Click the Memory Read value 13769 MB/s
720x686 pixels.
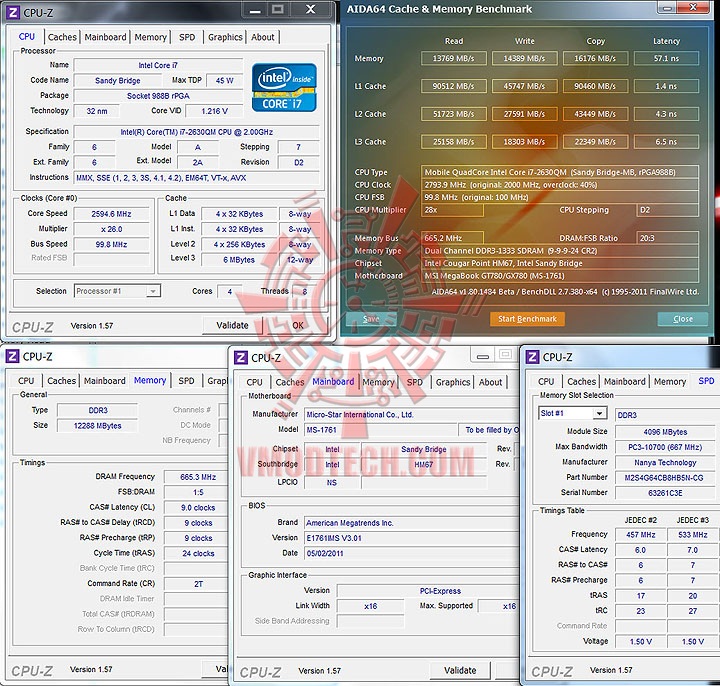coord(453,58)
